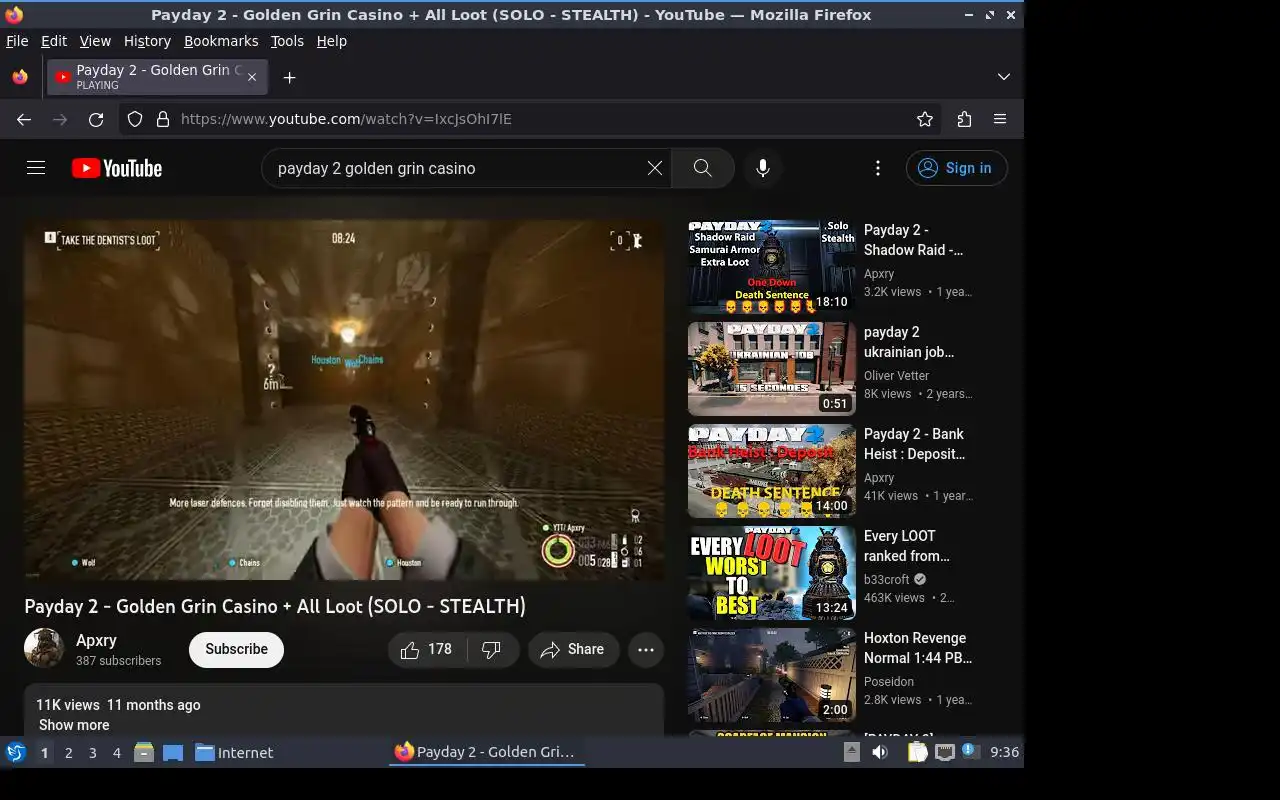Clear the search box with the X
Viewport: 1280px width, 800px height.
(x=655, y=168)
